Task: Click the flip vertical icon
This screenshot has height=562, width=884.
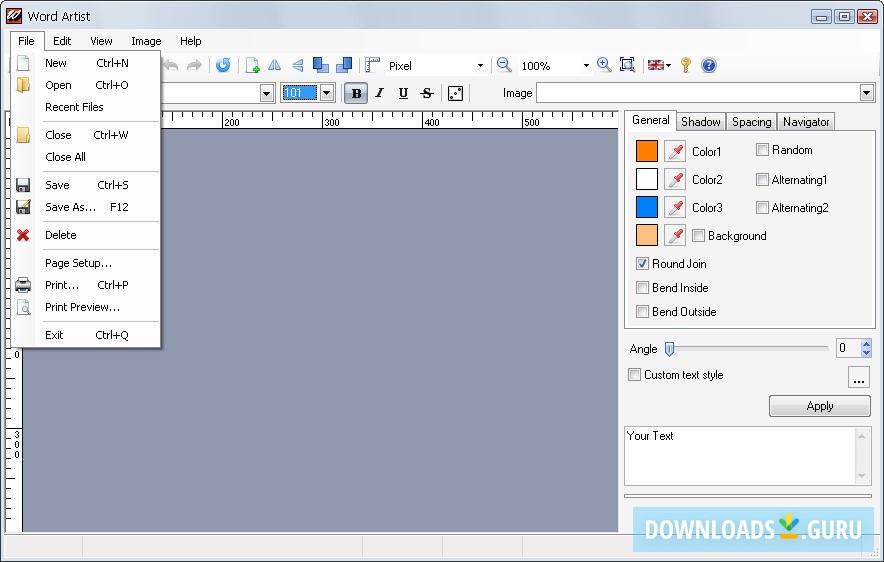Action: pos(298,65)
